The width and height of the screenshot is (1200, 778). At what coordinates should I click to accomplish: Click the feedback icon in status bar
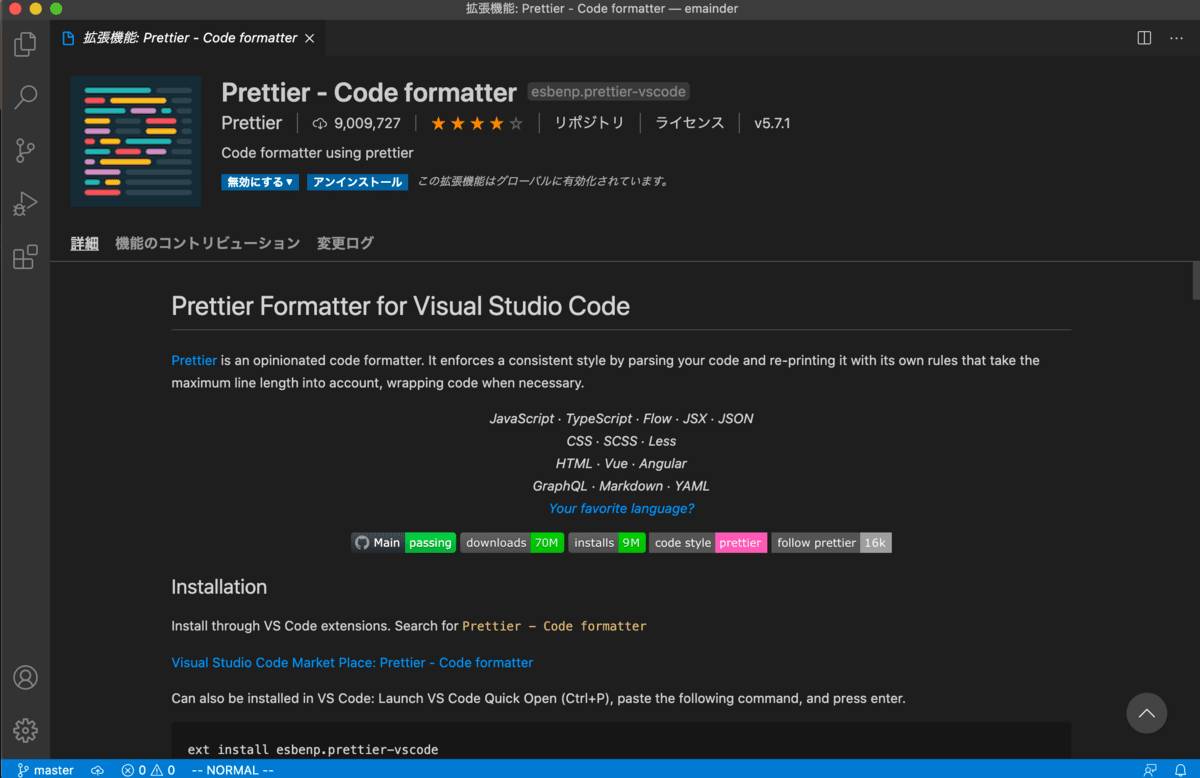point(1150,770)
